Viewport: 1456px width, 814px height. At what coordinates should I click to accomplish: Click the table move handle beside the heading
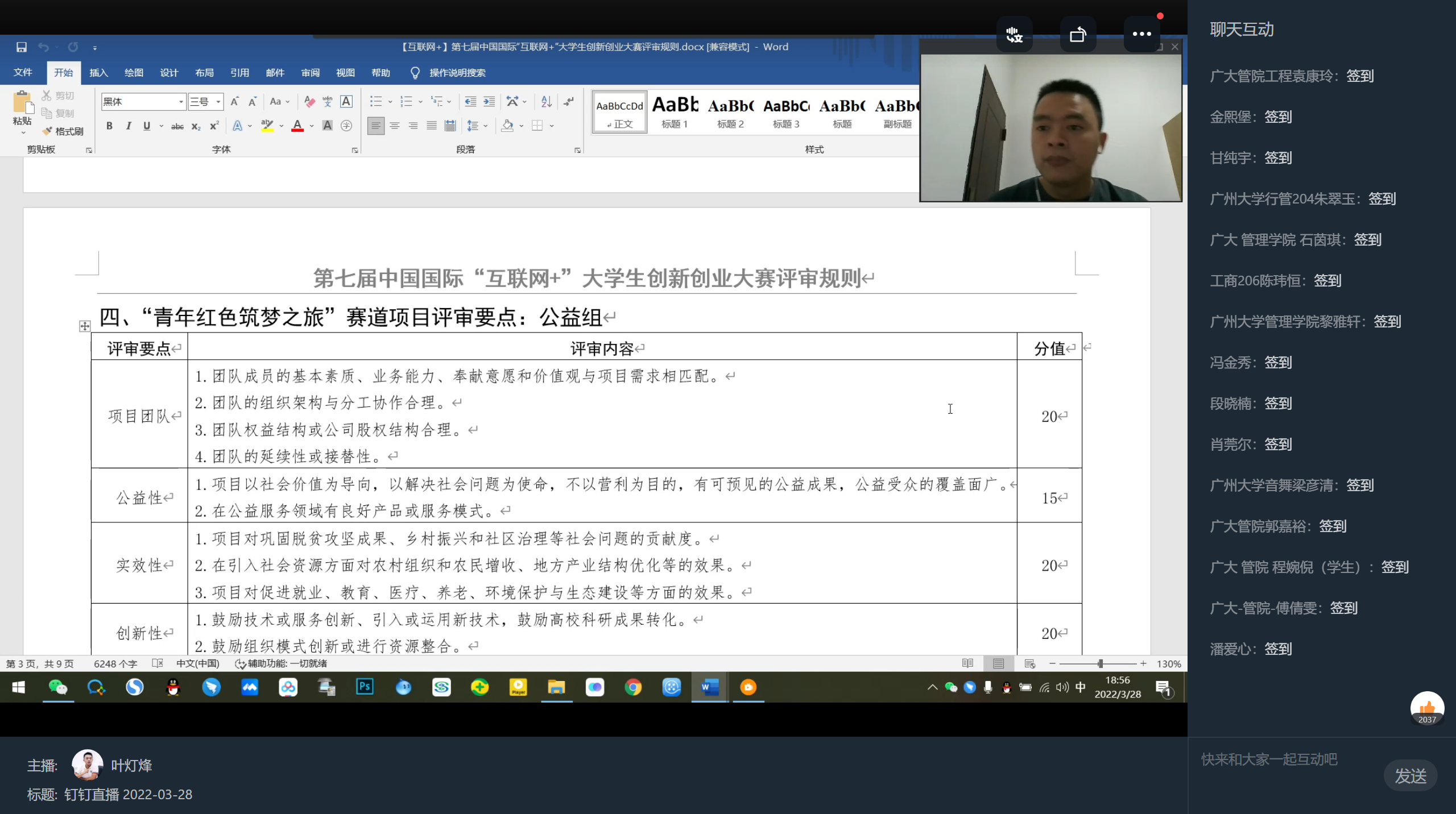coord(85,326)
